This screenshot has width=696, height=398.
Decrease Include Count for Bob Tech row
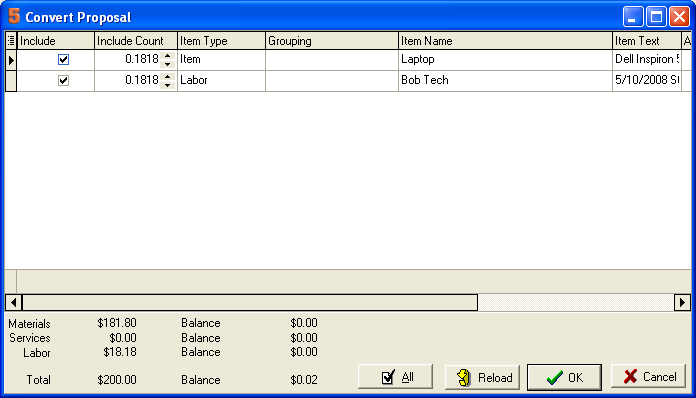[167, 85]
